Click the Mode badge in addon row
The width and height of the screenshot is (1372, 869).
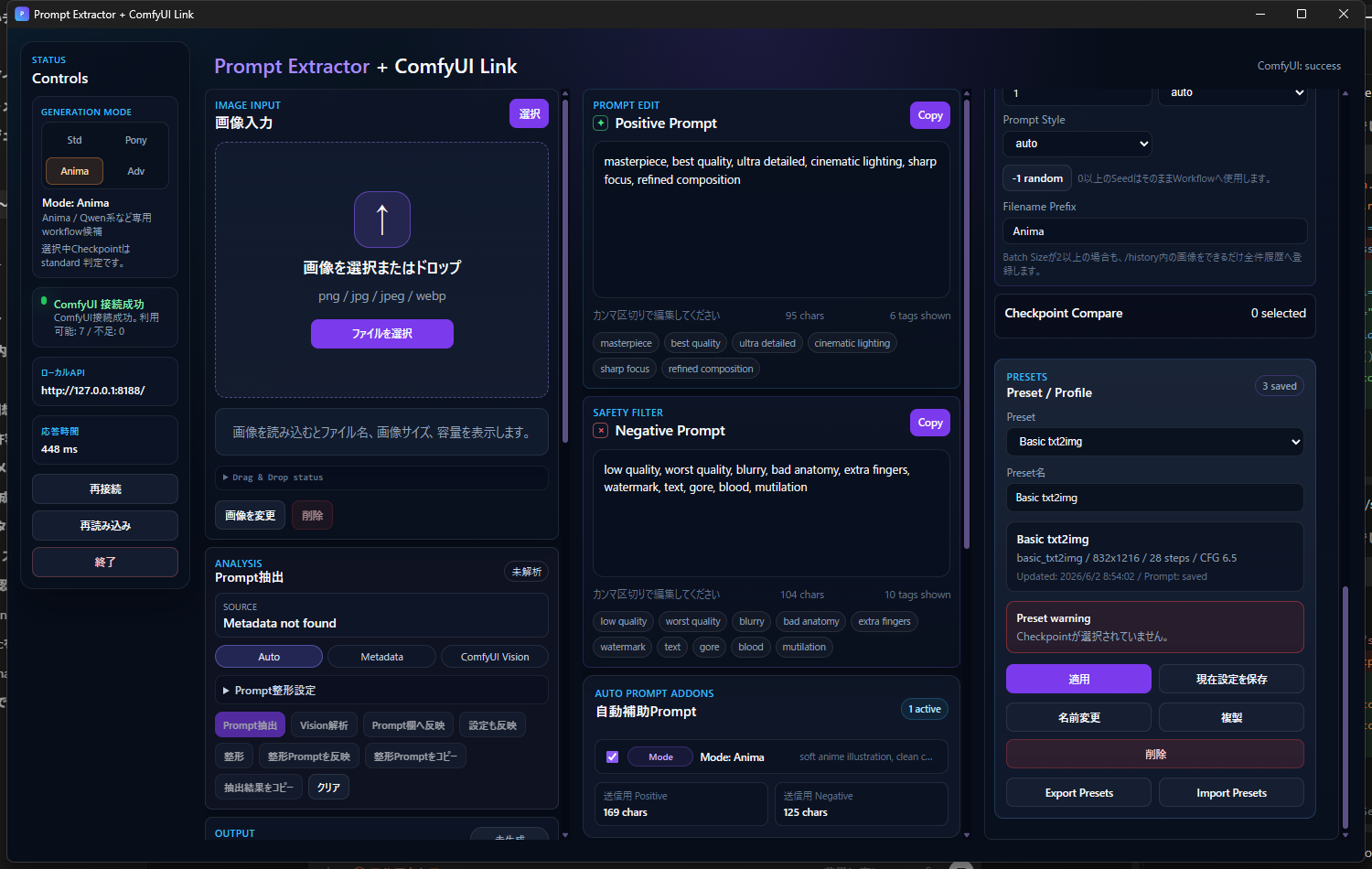660,757
